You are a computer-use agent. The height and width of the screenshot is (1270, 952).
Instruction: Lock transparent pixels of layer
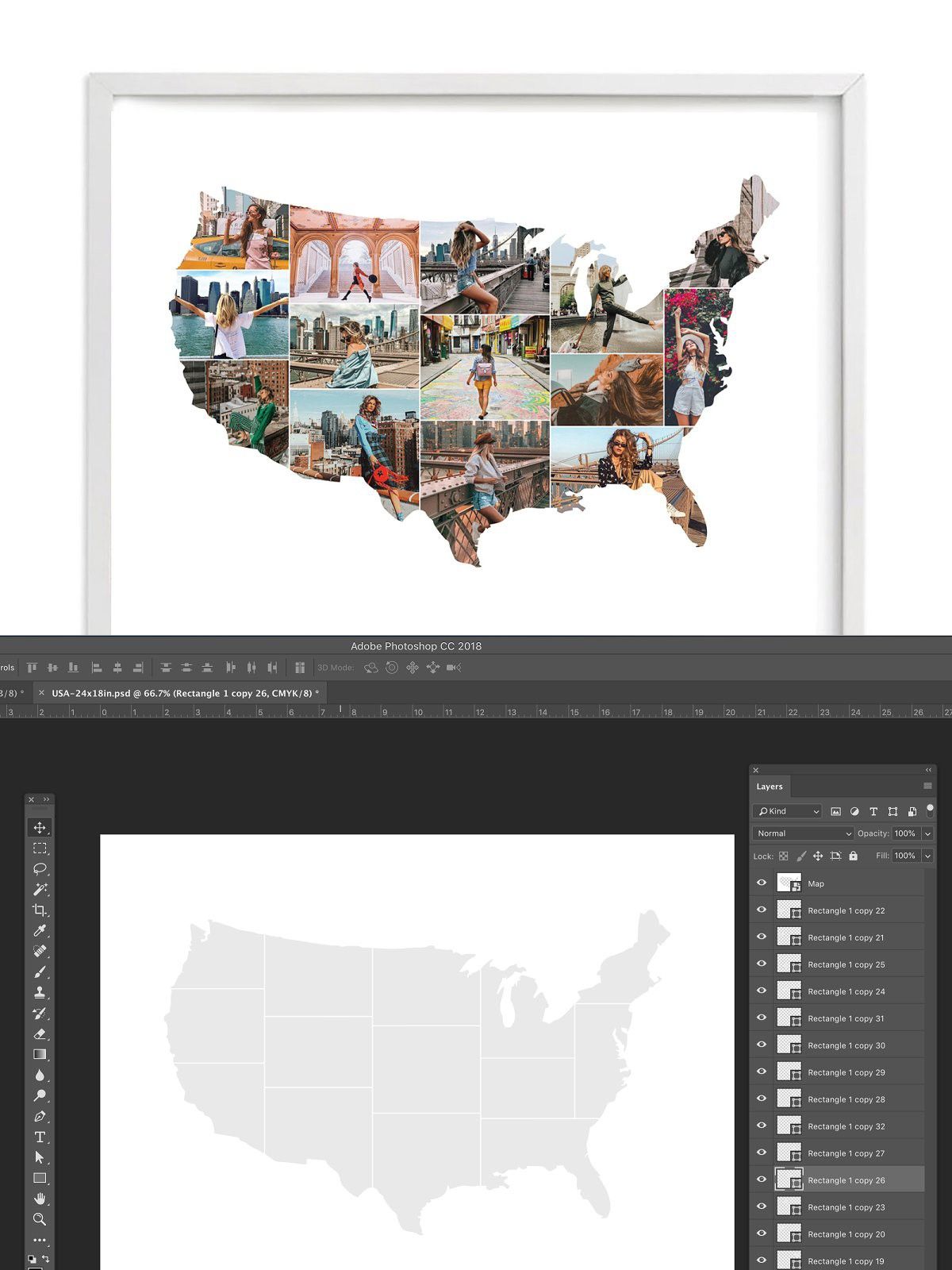coord(784,856)
